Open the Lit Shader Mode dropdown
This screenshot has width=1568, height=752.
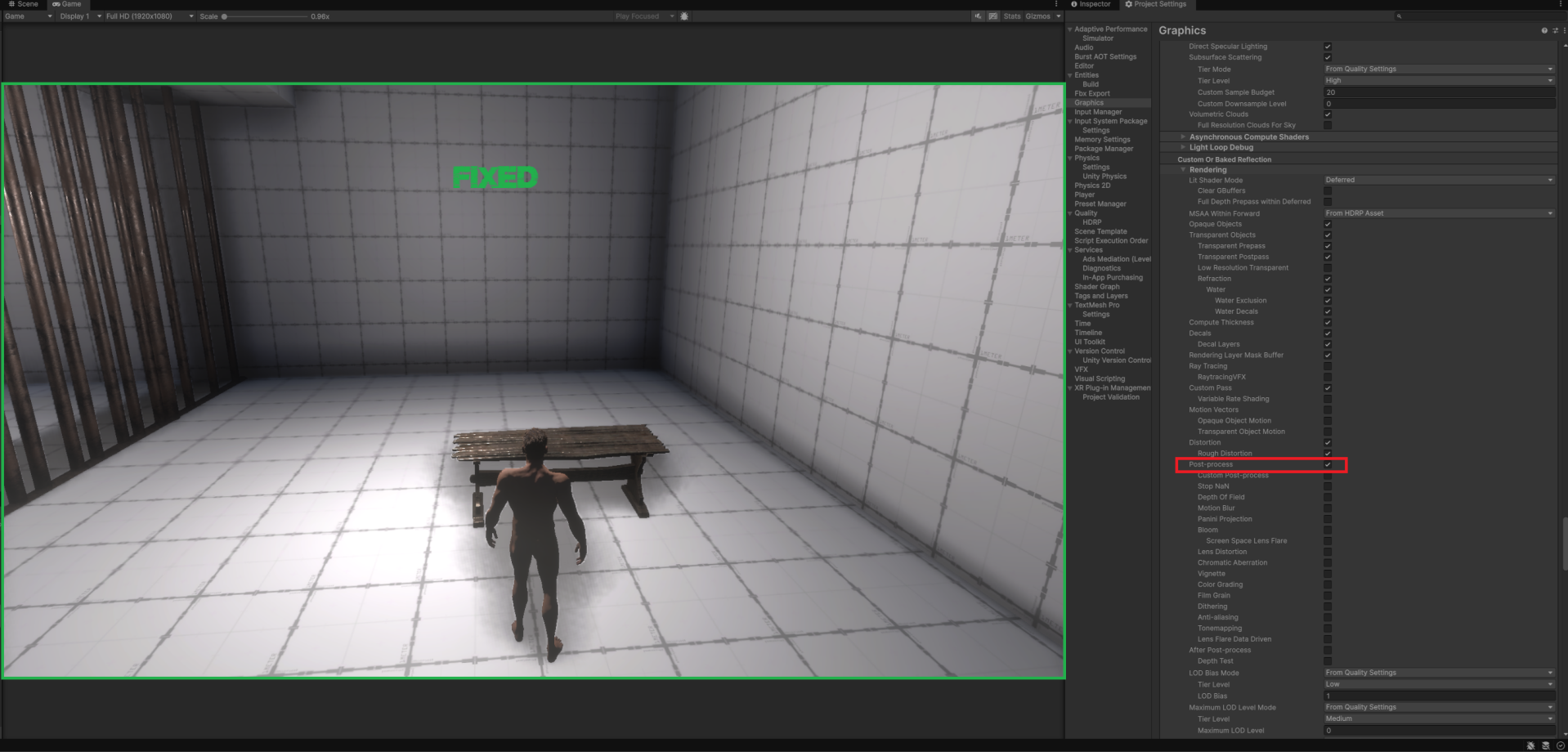tap(1438, 180)
